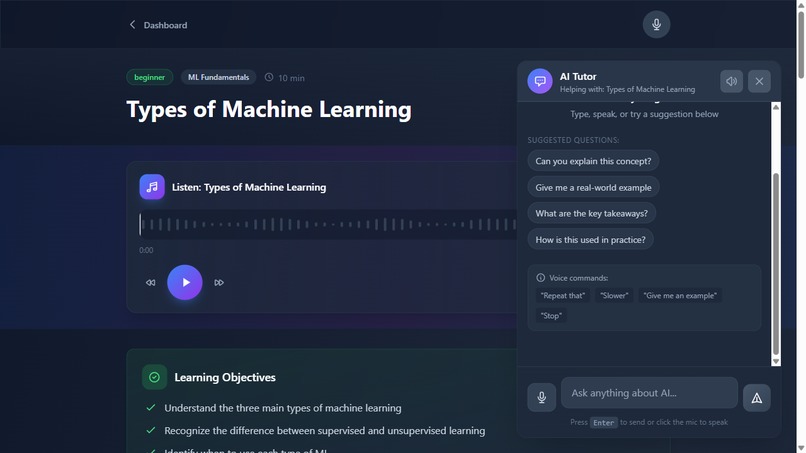This screenshot has height=453, width=806.
Task: Click the beginner difficulty badge
Action: click(x=150, y=77)
